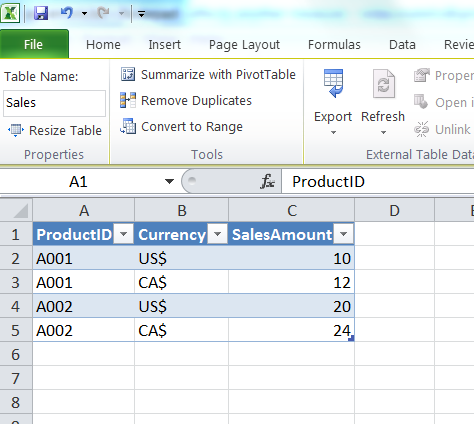Viewport: 474px width, 424px height.
Task: Click the Summarize with PivotTable icon
Action: pos(128,74)
